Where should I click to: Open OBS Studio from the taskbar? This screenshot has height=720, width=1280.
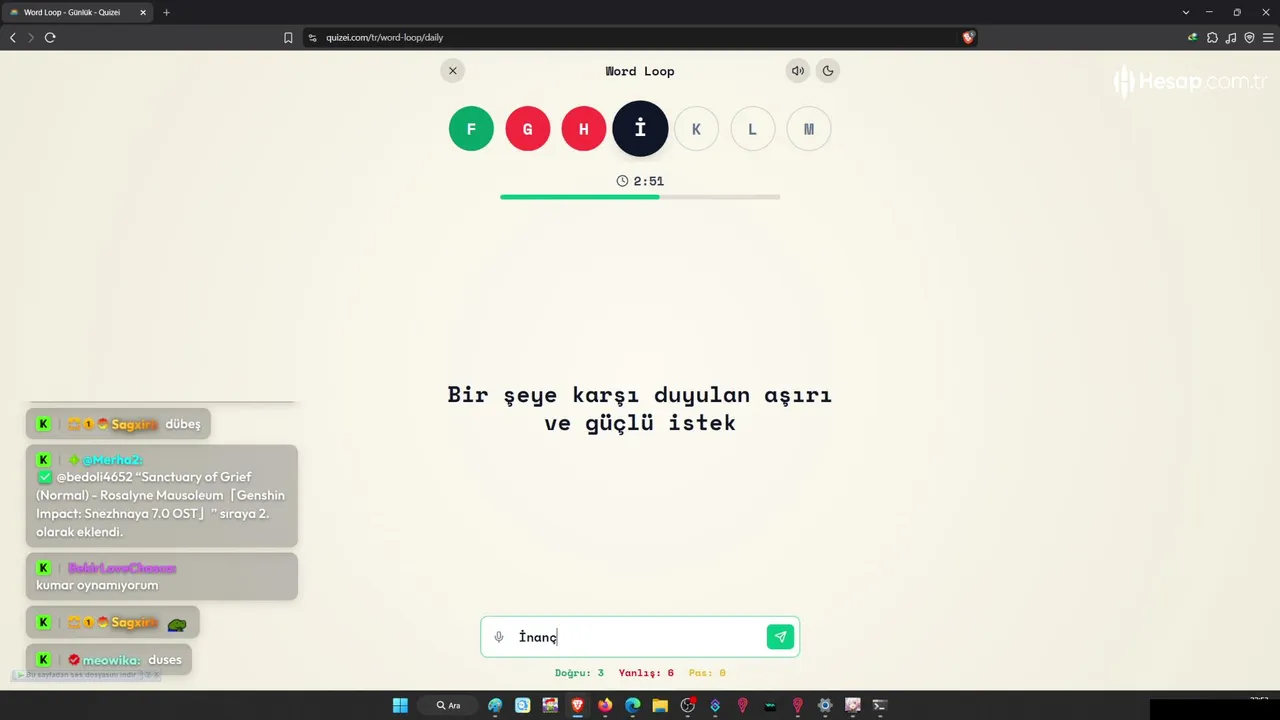click(687, 705)
